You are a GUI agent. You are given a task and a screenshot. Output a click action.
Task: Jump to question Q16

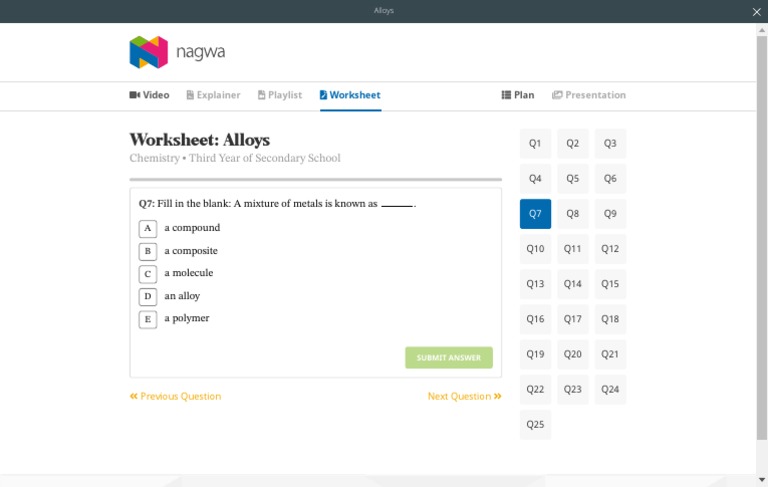[x=535, y=319]
